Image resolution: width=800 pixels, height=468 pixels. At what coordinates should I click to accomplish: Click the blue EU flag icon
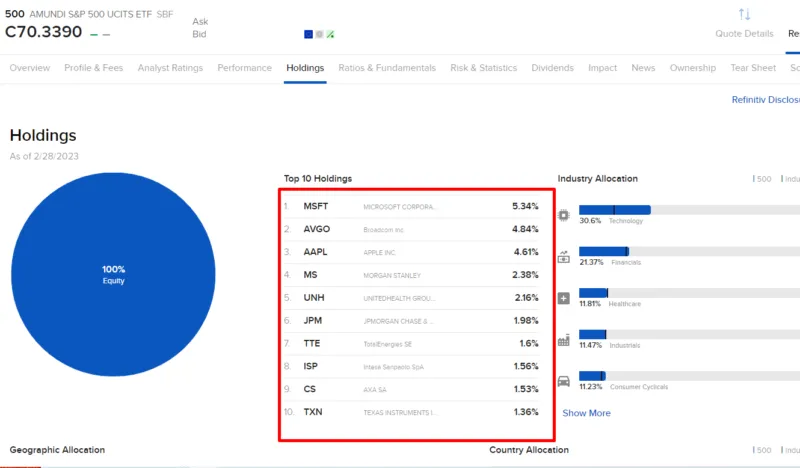(x=309, y=34)
